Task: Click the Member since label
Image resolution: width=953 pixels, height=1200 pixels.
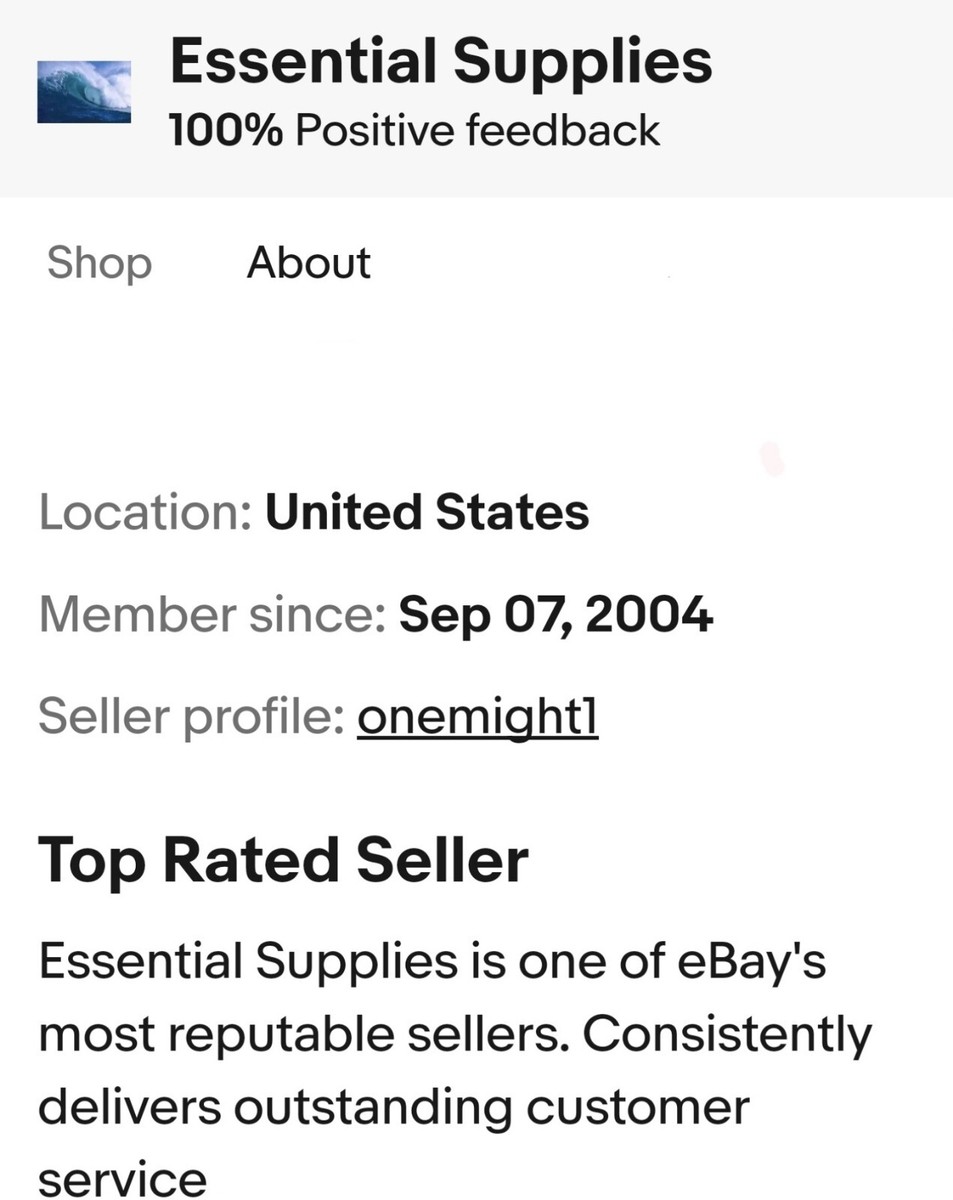Action: click(x=212, y=614)
